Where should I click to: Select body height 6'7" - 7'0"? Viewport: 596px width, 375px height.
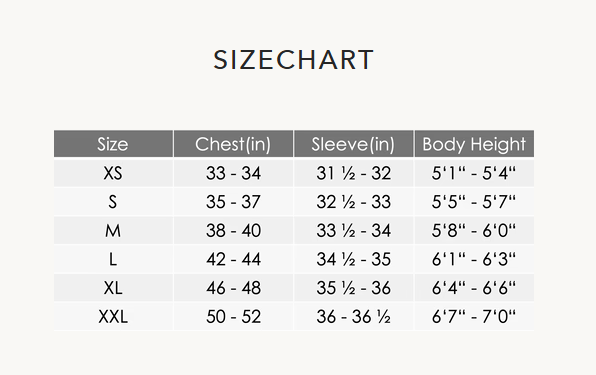click(474, 316)
